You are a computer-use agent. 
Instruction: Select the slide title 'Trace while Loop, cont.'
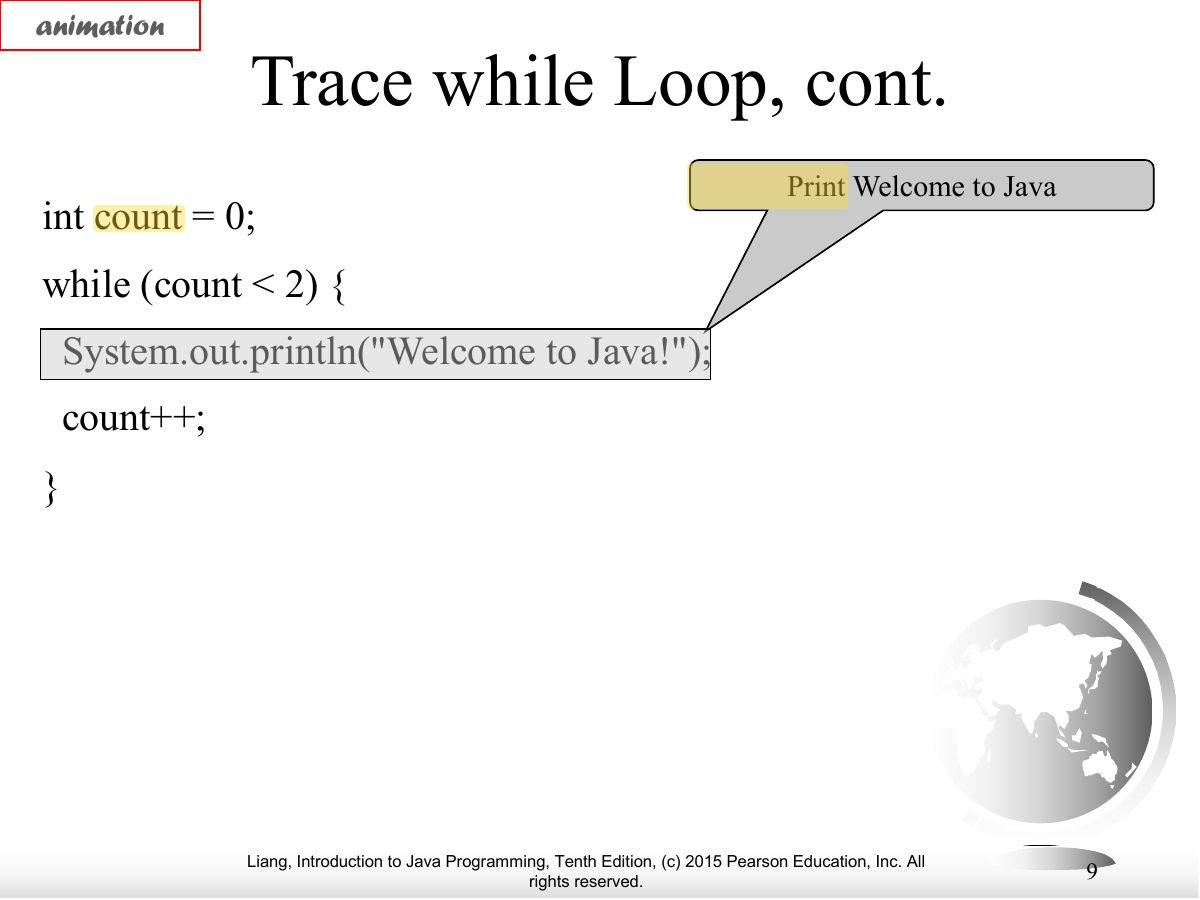click(x=599, y=82)
